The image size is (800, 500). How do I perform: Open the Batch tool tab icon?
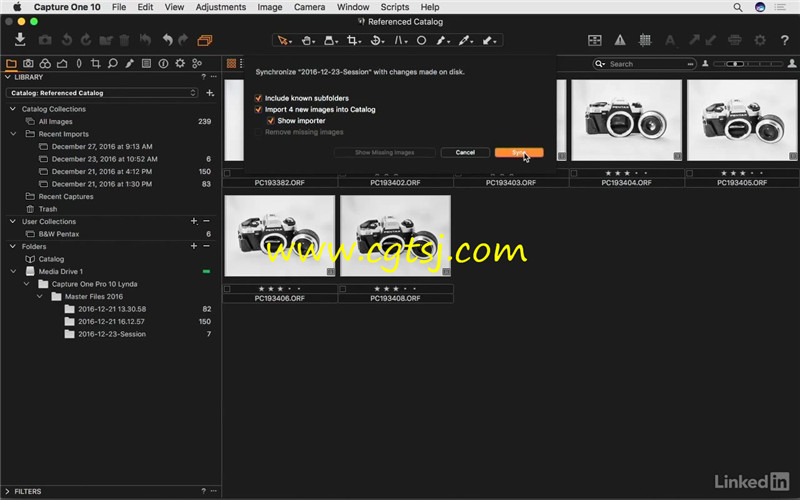click(x=197, y=63)
